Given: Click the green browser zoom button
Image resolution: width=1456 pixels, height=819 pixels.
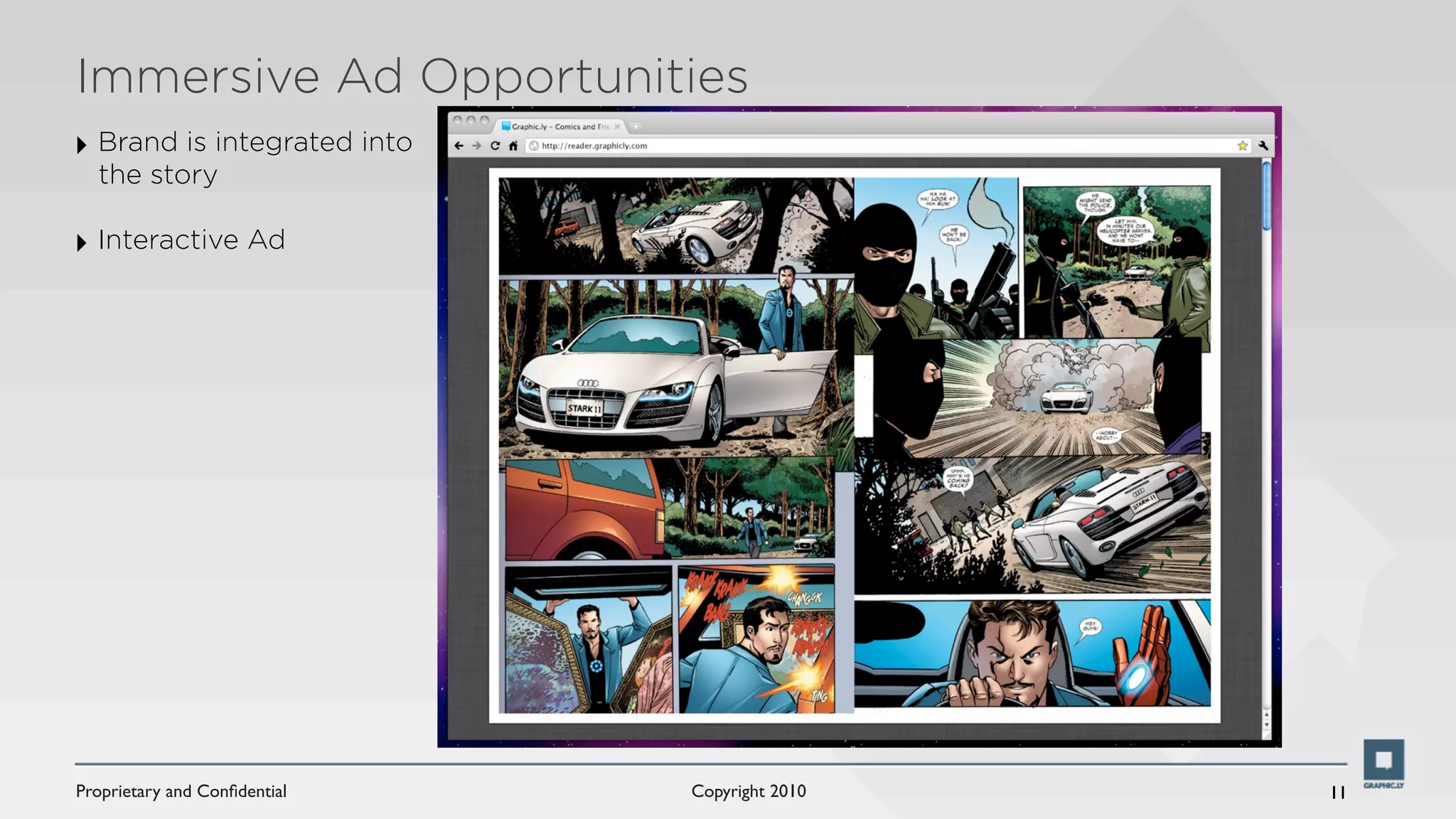Looking at the screenshot, I should [x=485, y=120].
